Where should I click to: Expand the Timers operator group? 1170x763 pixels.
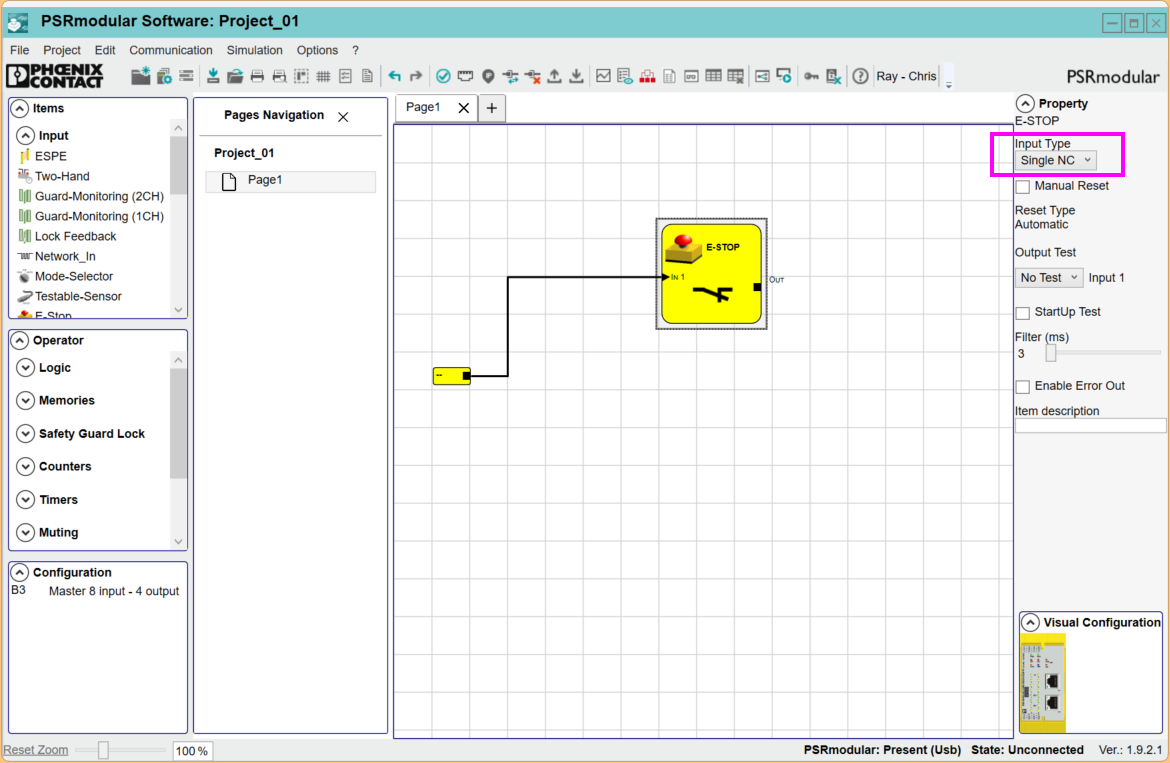[25, 500]
